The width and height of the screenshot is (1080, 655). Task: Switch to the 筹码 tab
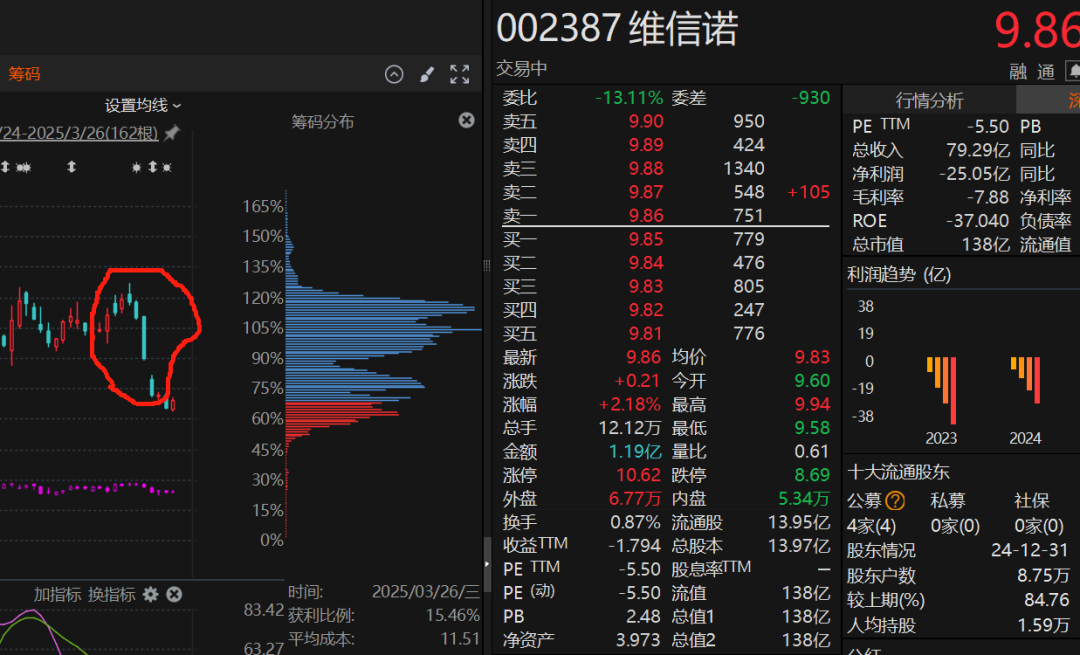coord(24,74)
